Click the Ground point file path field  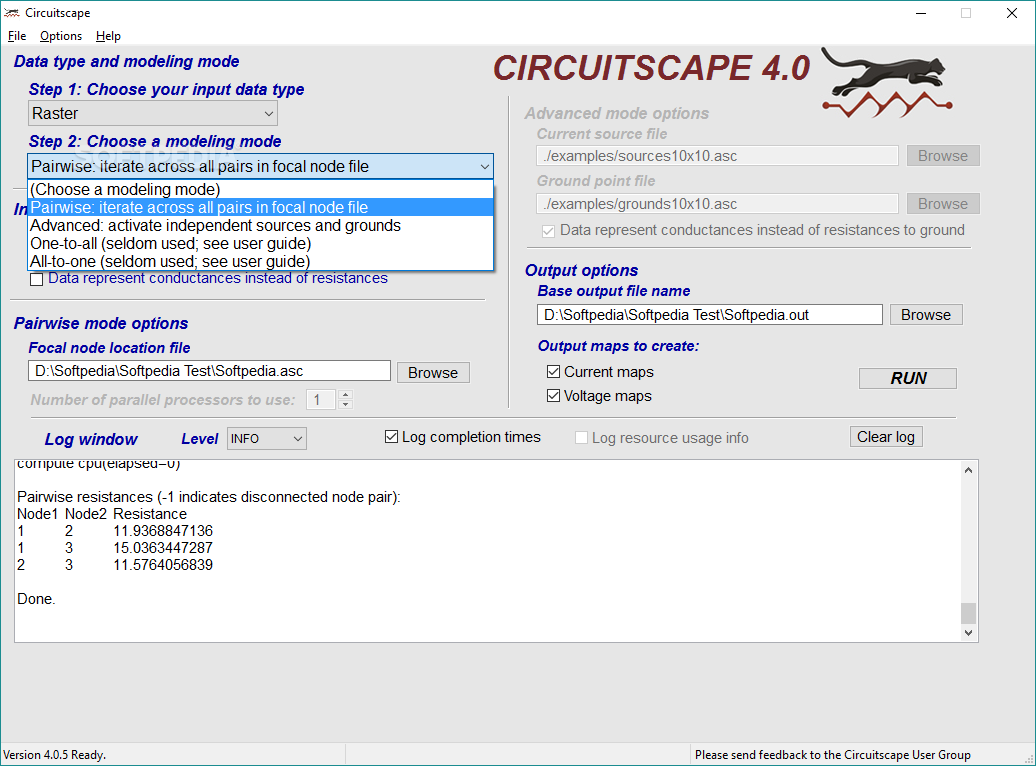[x=718, y=204]
